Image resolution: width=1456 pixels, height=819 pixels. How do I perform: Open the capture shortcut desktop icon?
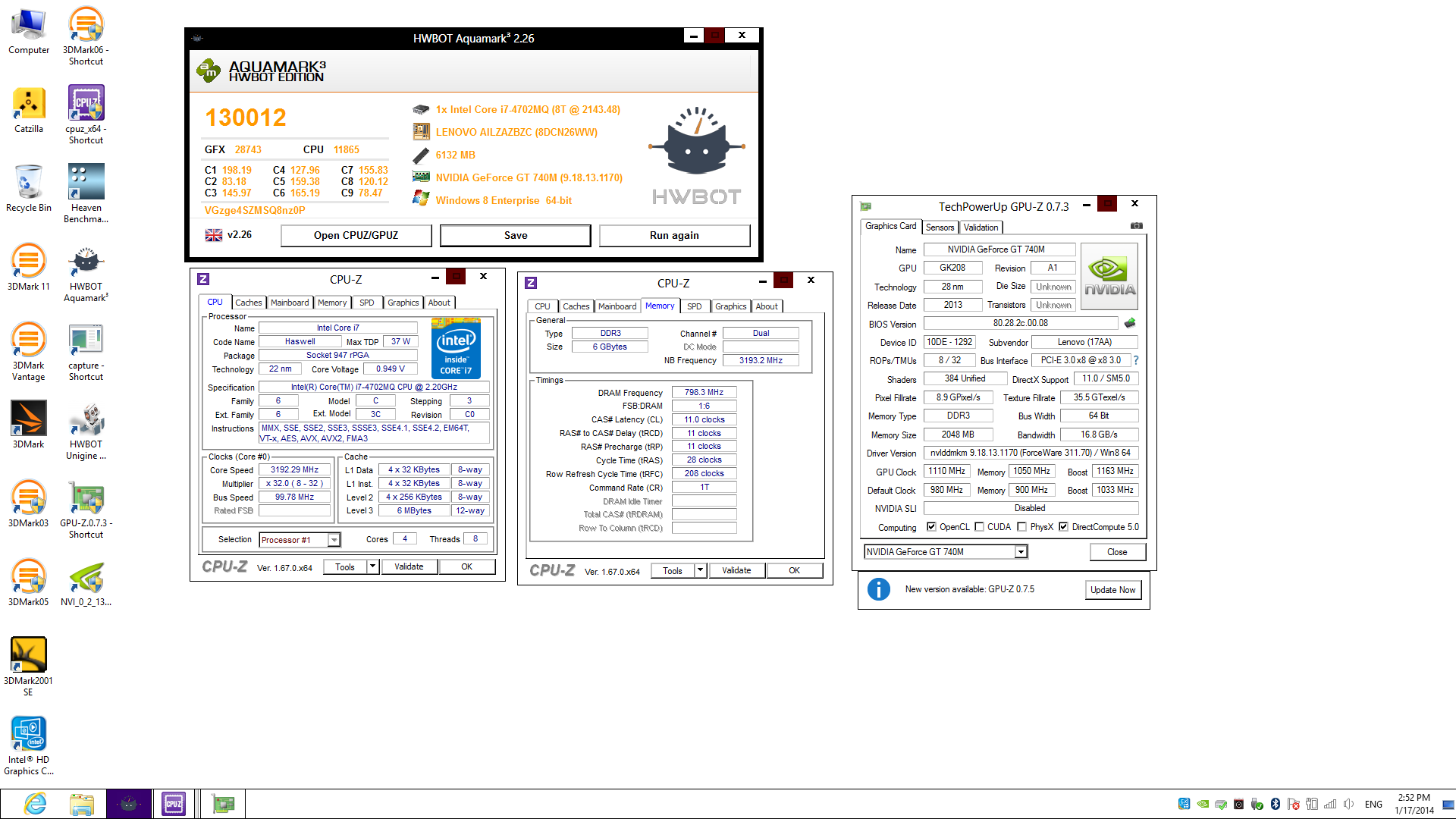pyautogui.click(x=86, y=351)
